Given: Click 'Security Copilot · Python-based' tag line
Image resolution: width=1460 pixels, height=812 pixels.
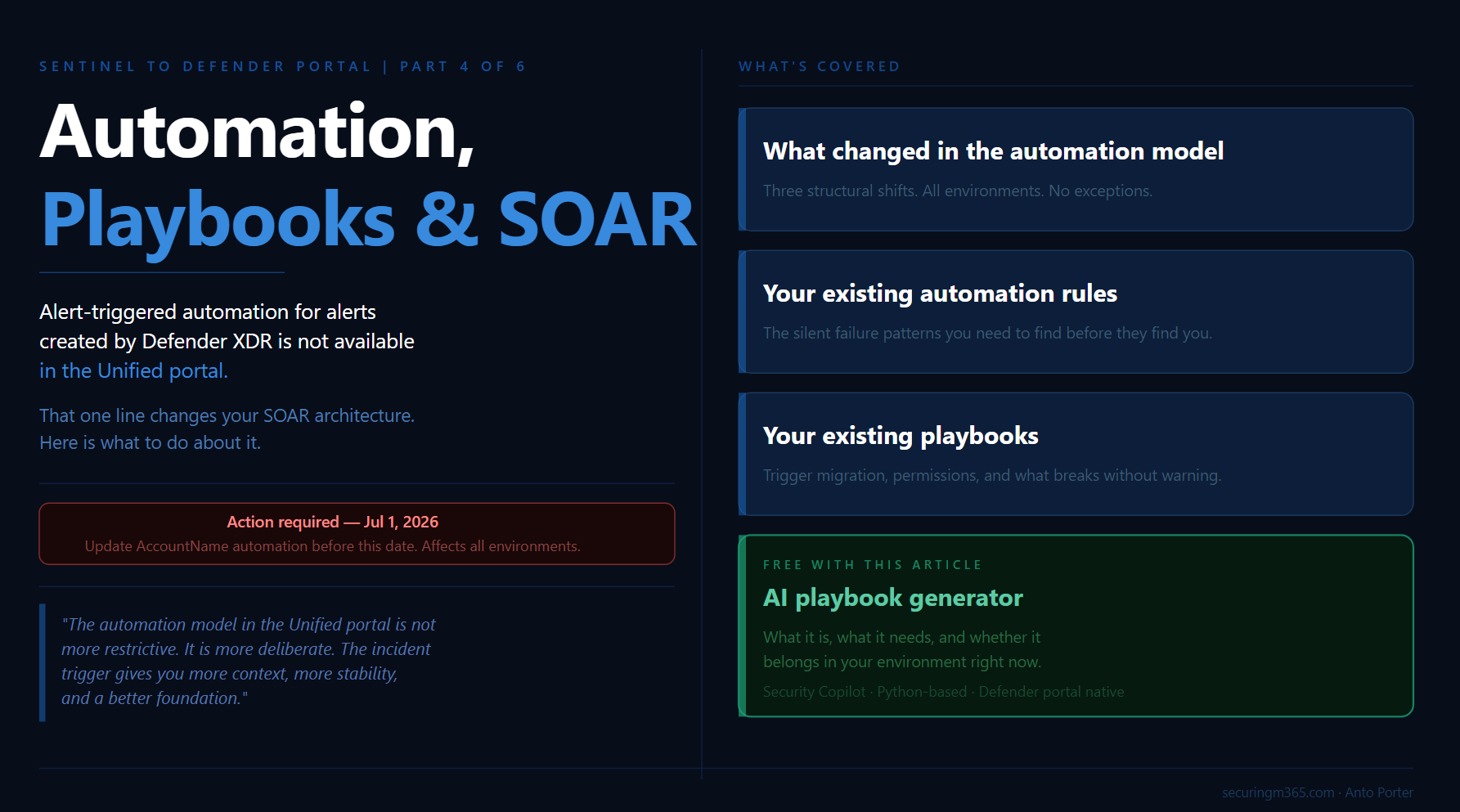Looking at the screenshot, I should tap(943, 692).
